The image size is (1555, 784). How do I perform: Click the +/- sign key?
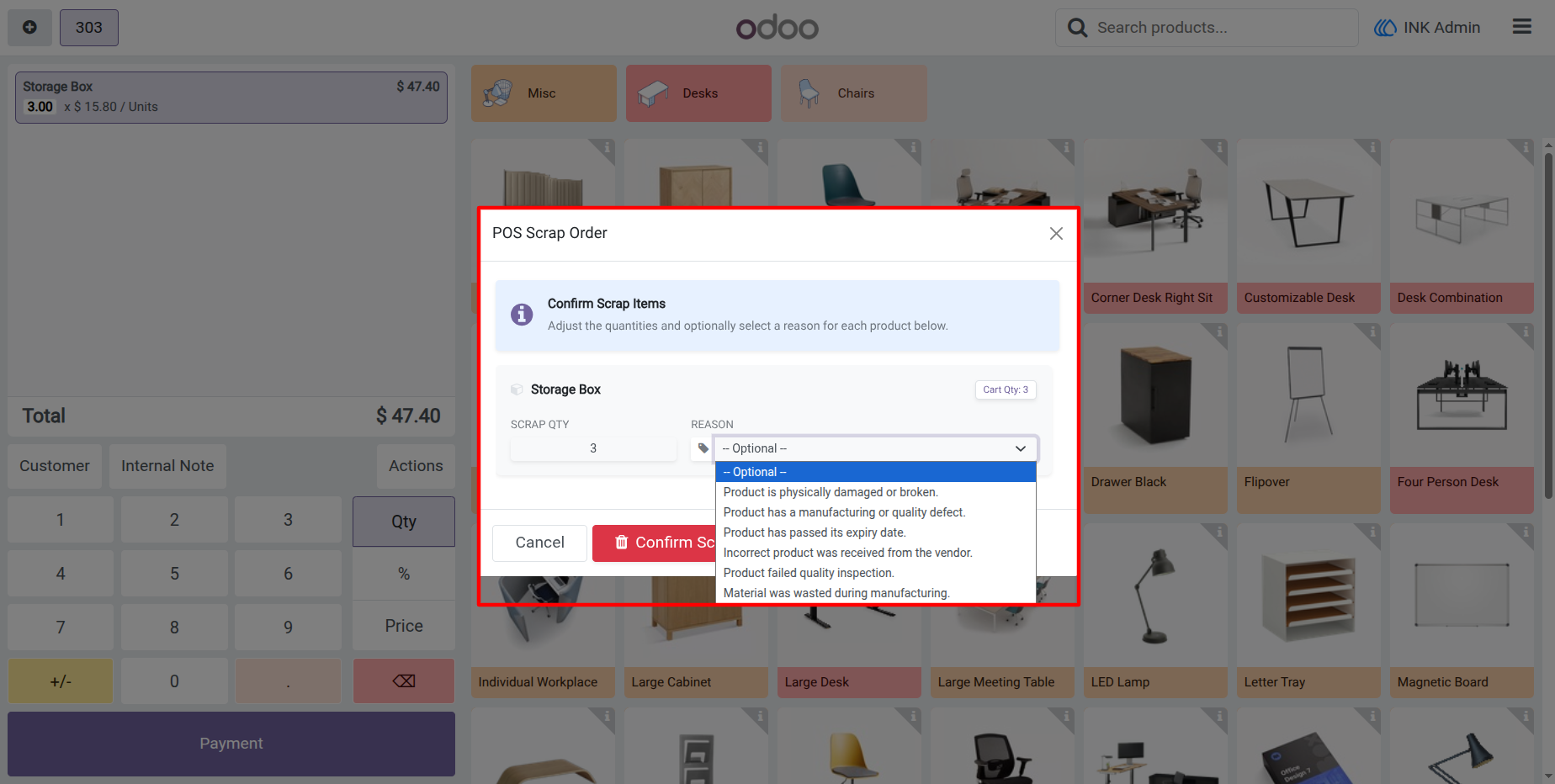[x=61, y=681]
